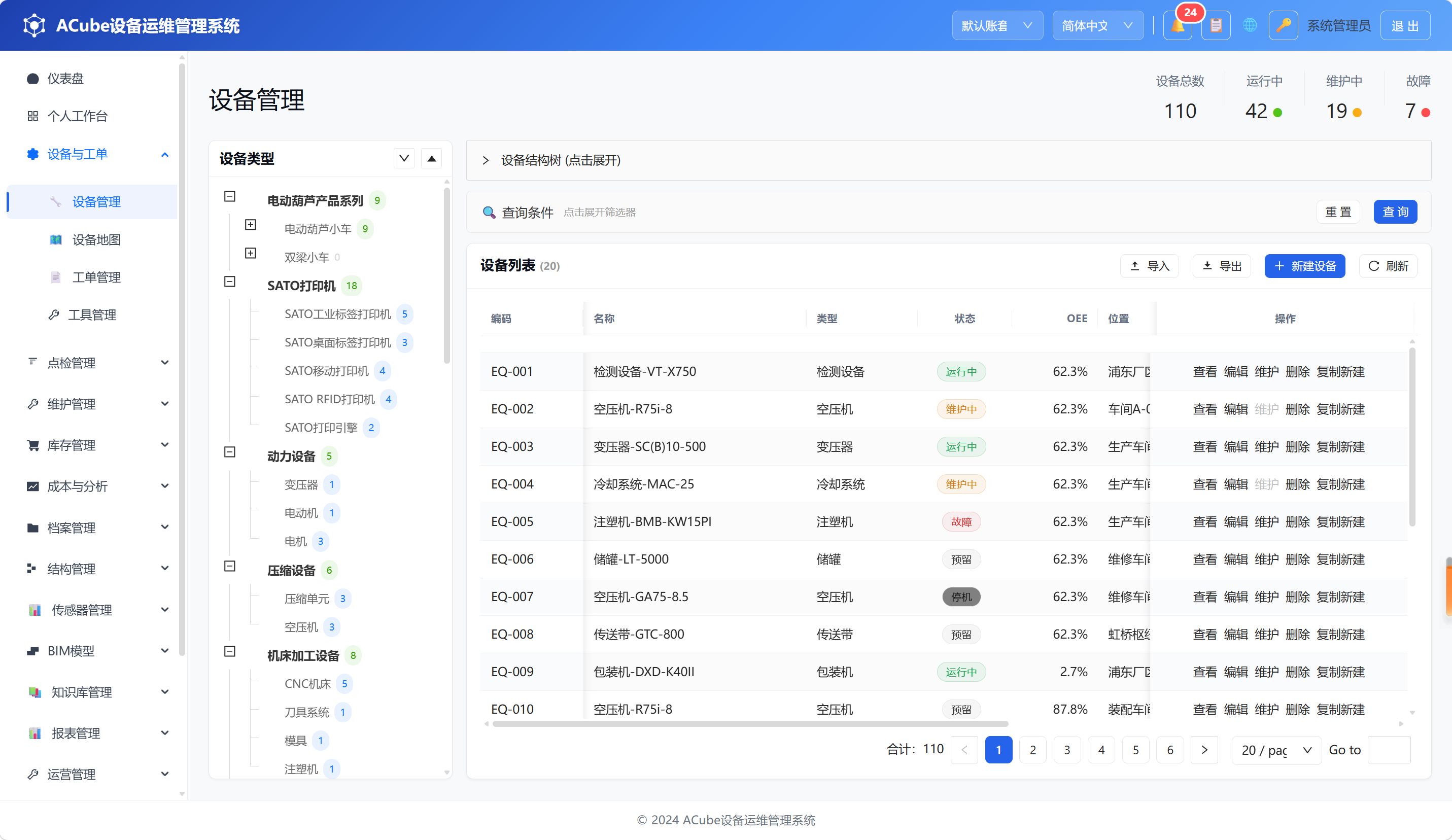Expand the 传感器管理 sidebar menu
1452x840 pixels.
click(x=92, y=610)
